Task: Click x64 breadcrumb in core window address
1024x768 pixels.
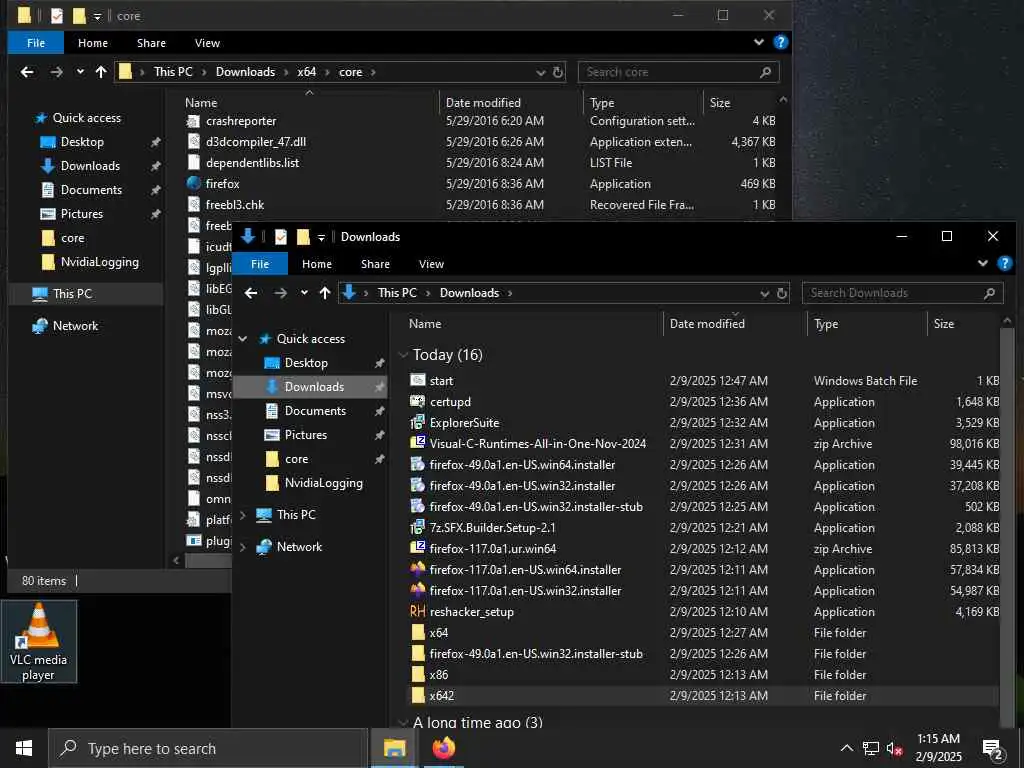Action: pos(306,72)
